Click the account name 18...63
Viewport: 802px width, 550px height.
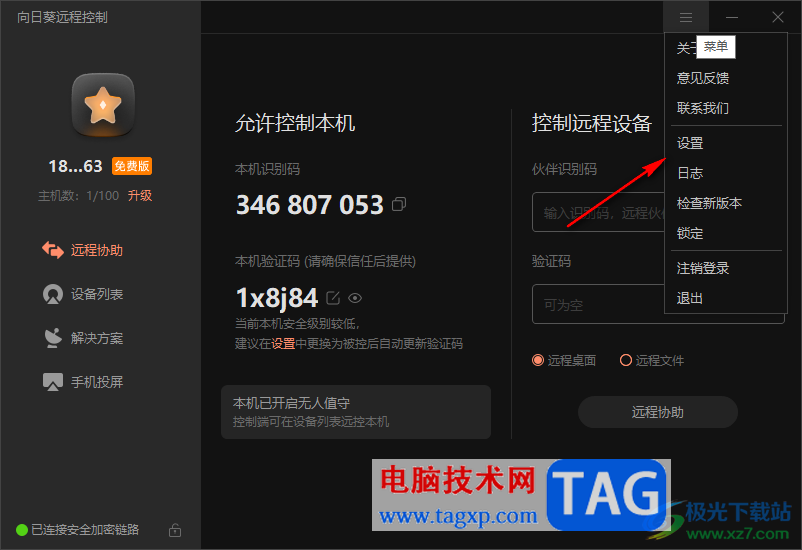click(75, 166)
